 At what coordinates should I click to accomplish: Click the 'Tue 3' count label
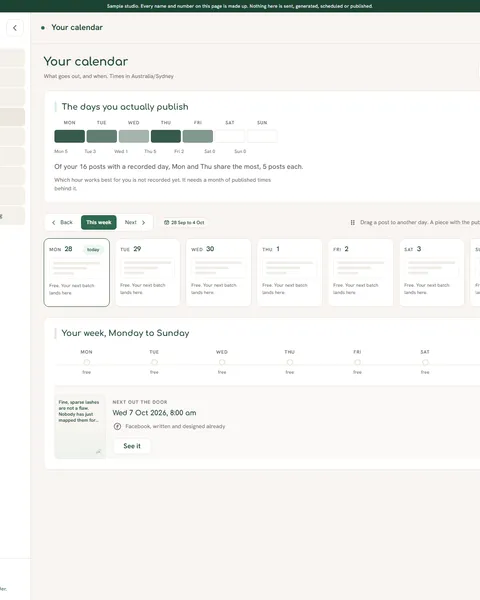[x=90, y=152]
